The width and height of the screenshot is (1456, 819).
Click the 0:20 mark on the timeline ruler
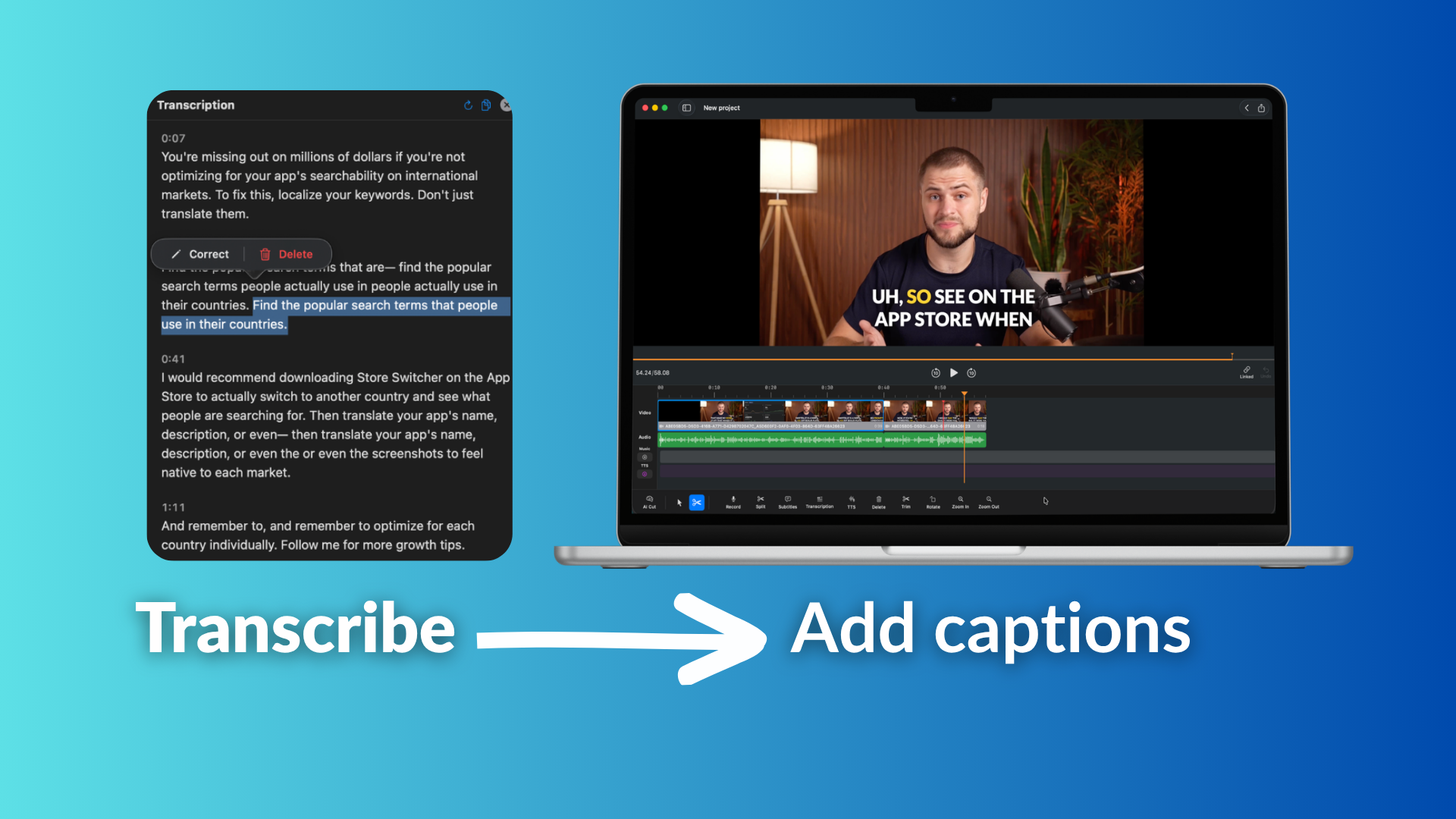pyautogui.click(x=770, y=388)
